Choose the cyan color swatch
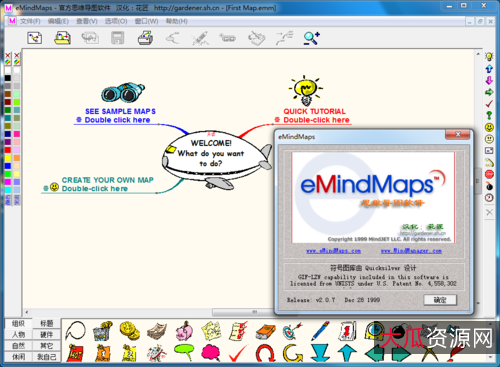Viewport: 500px width, 367px height. tap(8, 190)
